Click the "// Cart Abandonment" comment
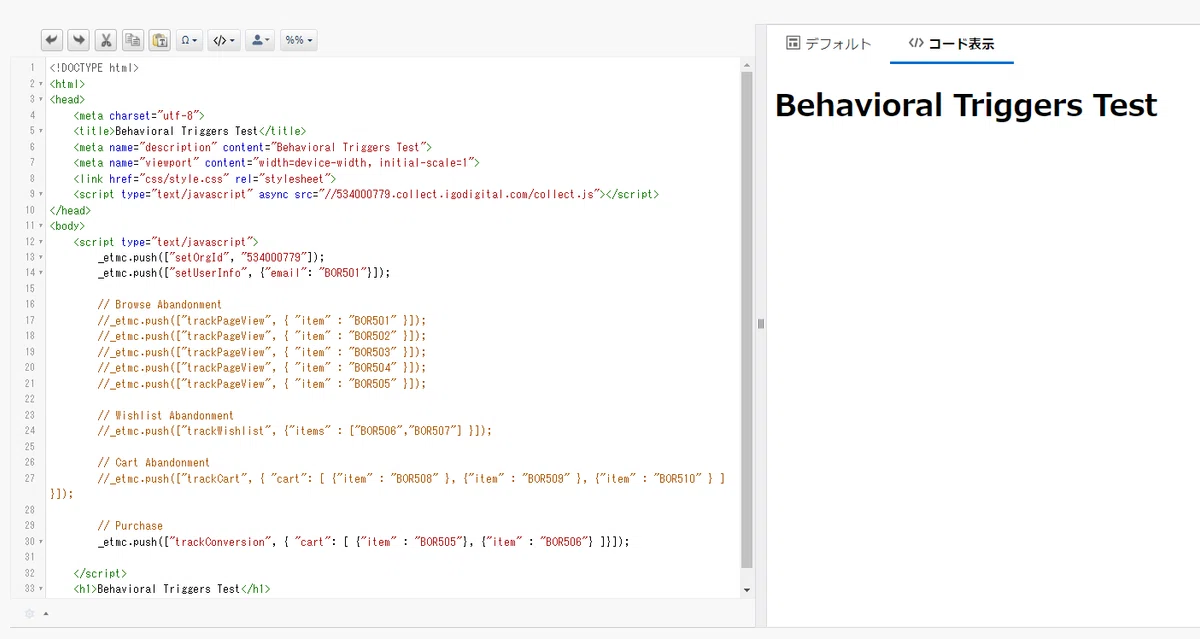The height and width of the screenshot is (639, 1200). (x=153, y=463)
